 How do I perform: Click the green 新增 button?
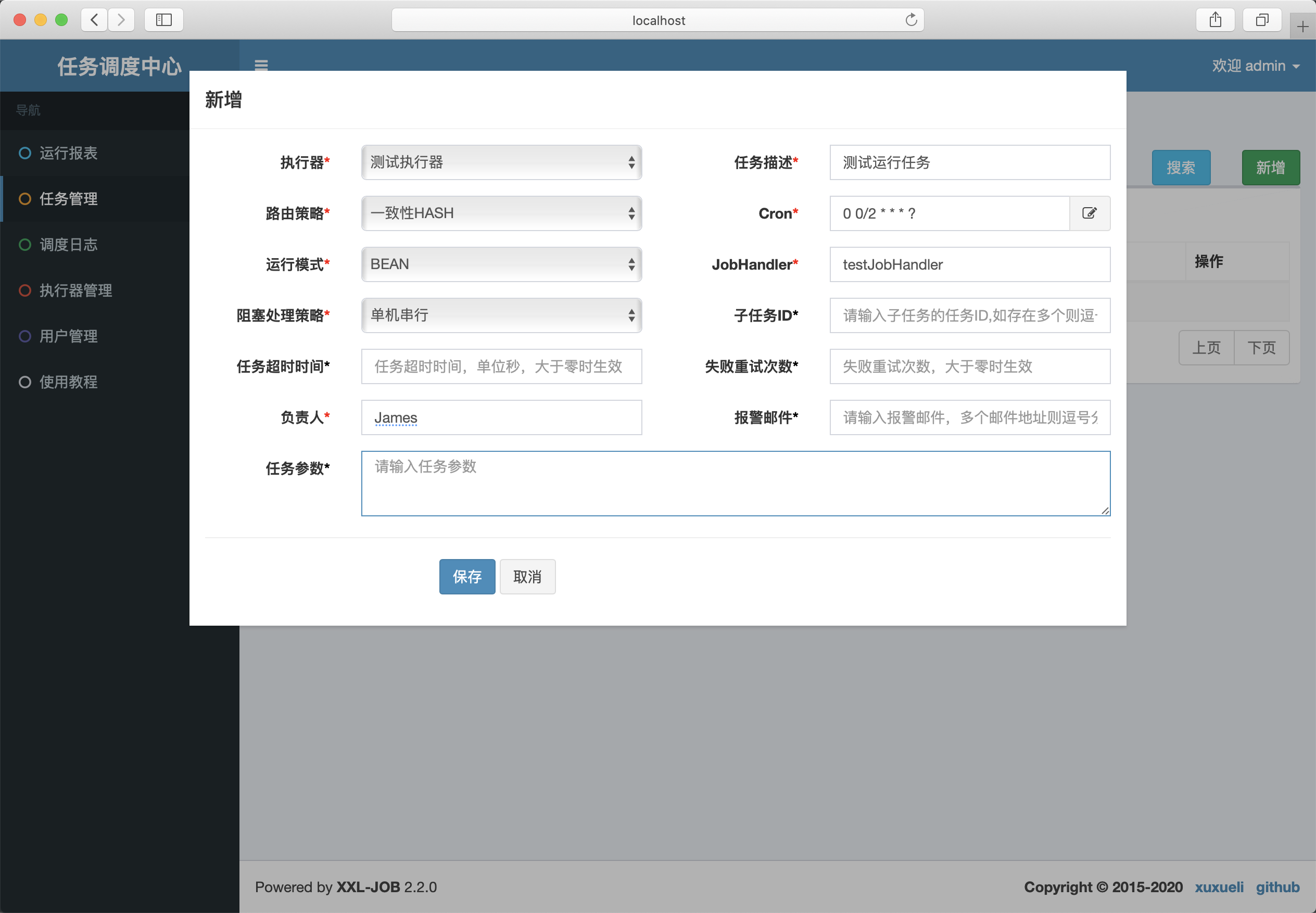(x=1271, y=168)
